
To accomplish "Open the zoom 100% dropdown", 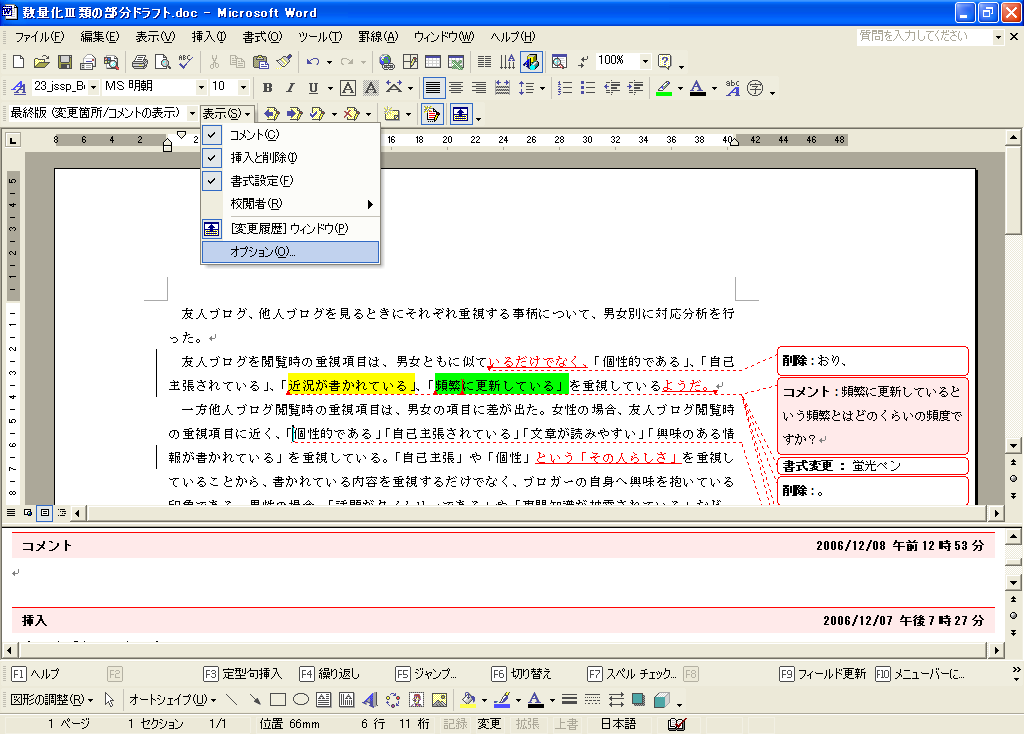I will pyautogui.click(x=645, y=62).
